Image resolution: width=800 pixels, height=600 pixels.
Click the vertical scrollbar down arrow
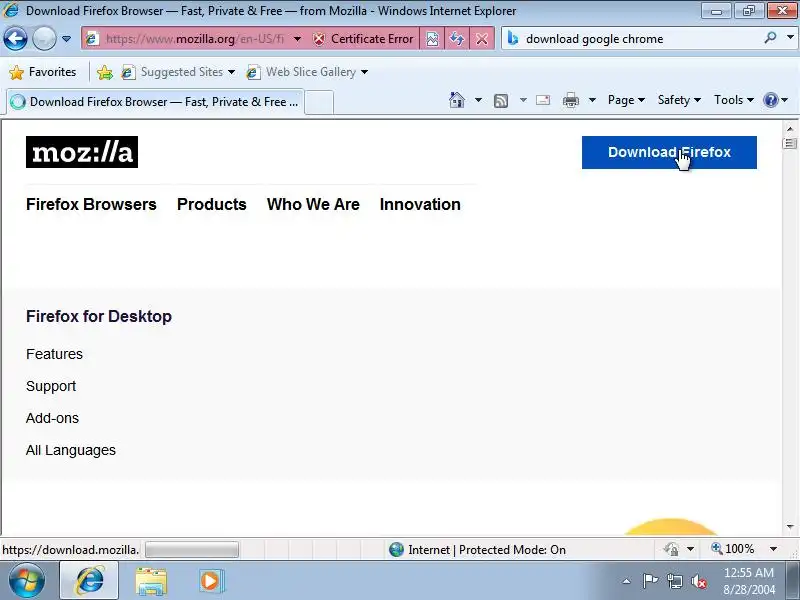click(790, 527)
